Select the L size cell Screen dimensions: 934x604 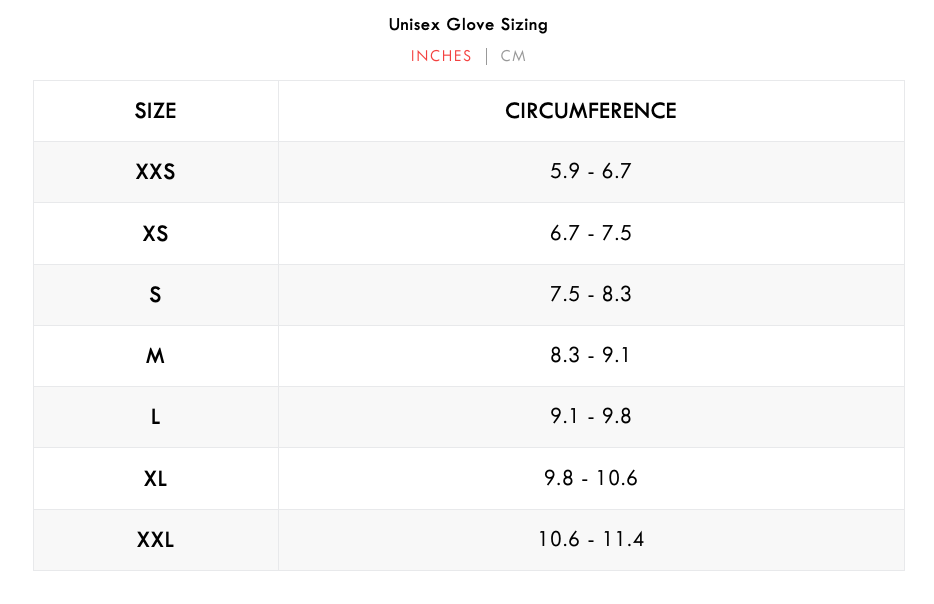tap(155, 417)
